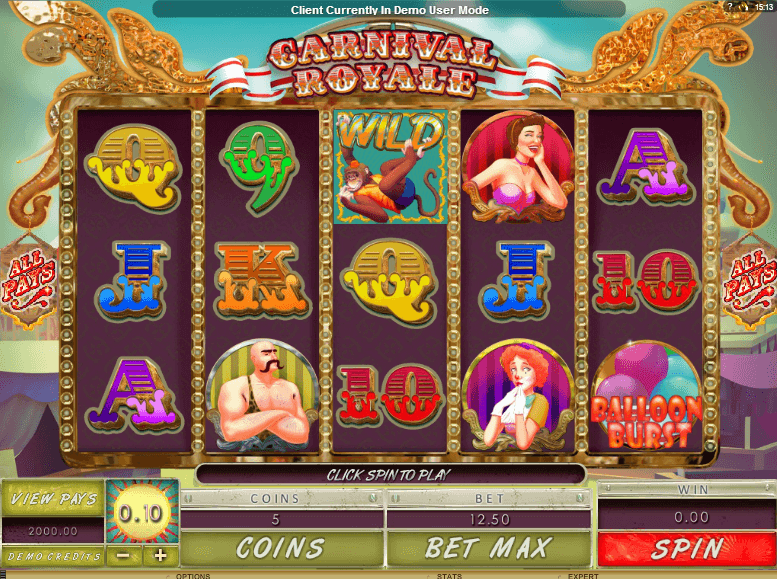
Task: Click the red SPIN button
Action: pos(686,549)
